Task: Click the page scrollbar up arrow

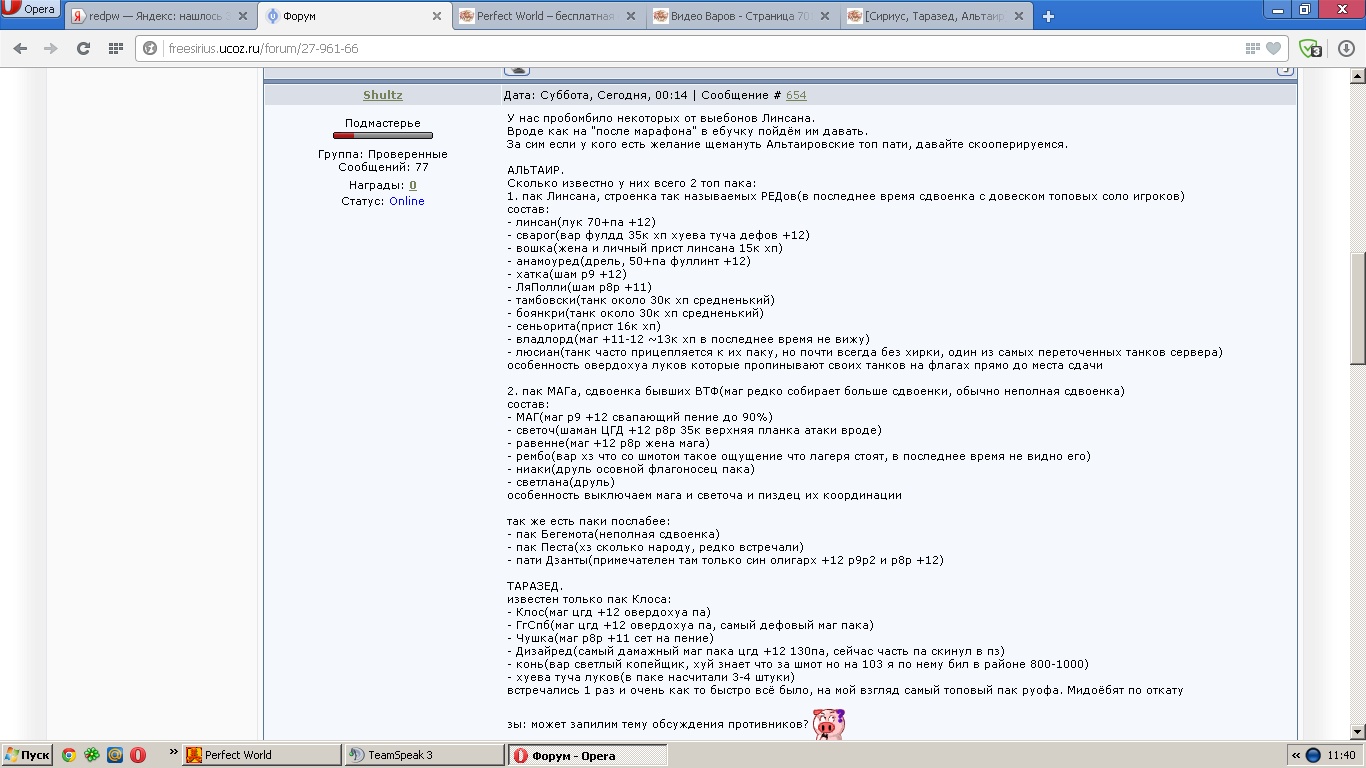Action: [x=1357, y=76]
